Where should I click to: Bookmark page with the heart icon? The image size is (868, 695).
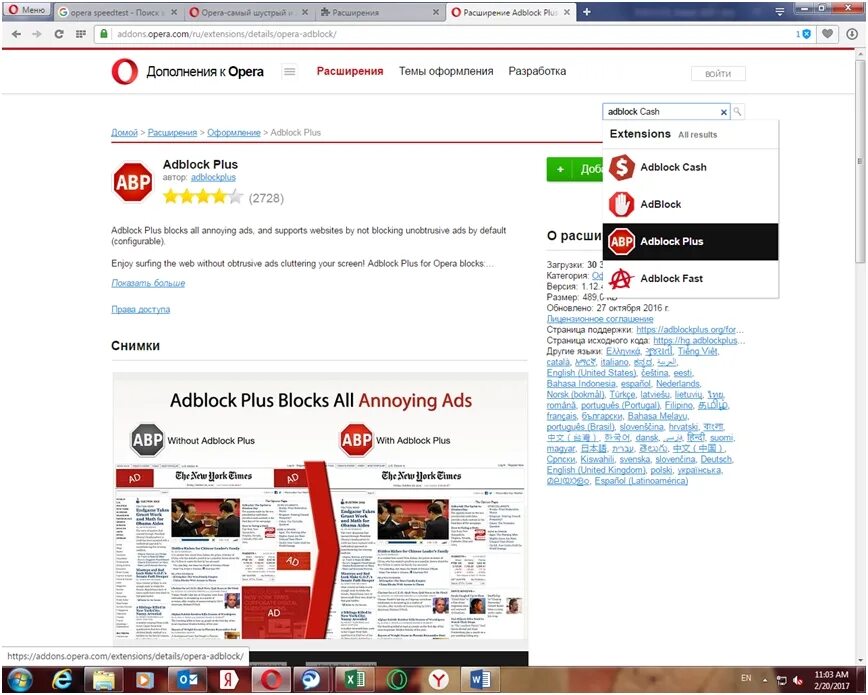[827, 34]
